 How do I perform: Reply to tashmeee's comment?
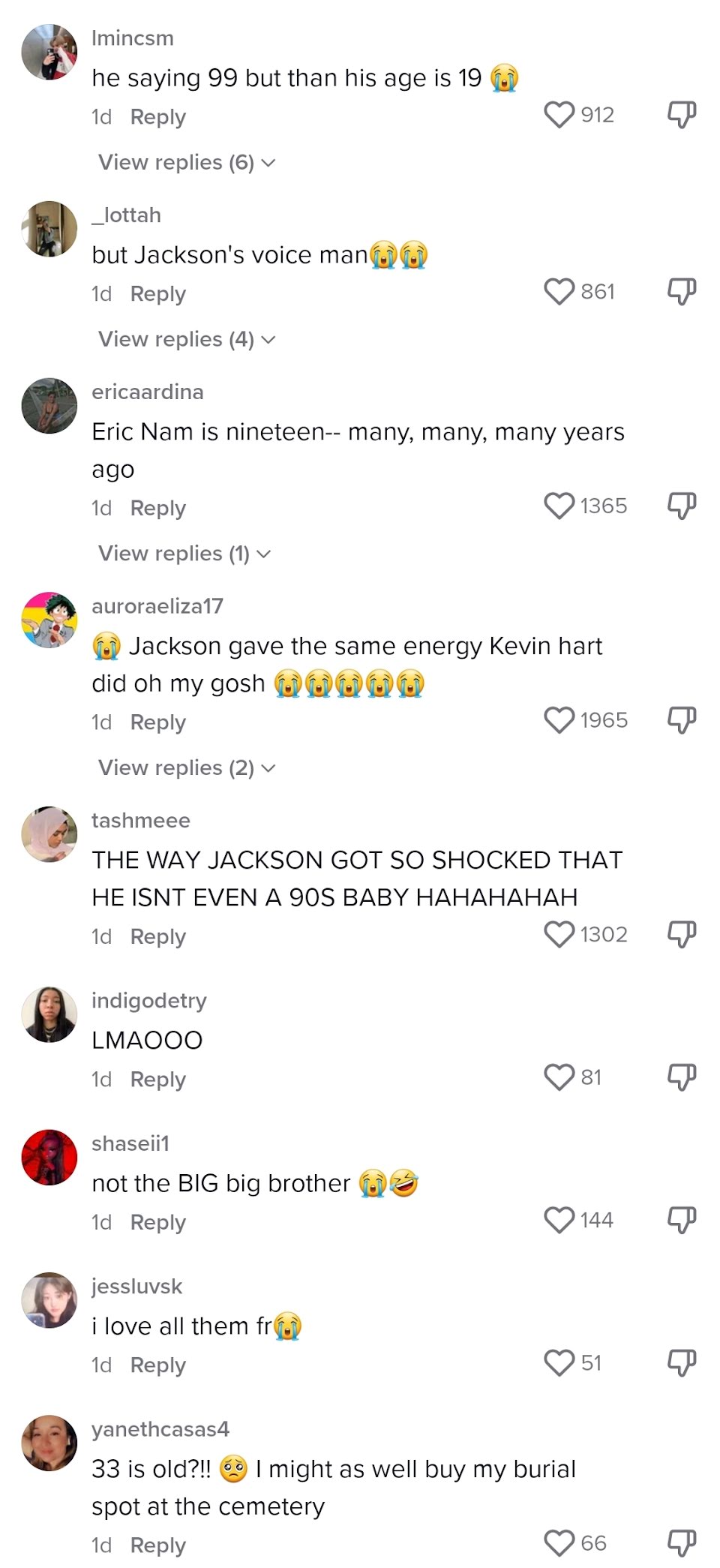[x=157, y=937]
